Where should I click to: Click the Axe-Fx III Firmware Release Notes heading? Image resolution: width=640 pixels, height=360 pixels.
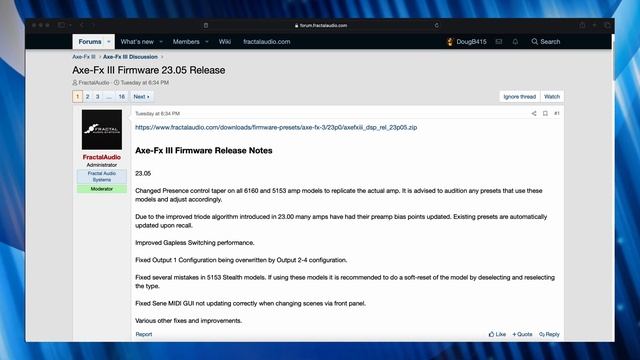click(204, 151)
